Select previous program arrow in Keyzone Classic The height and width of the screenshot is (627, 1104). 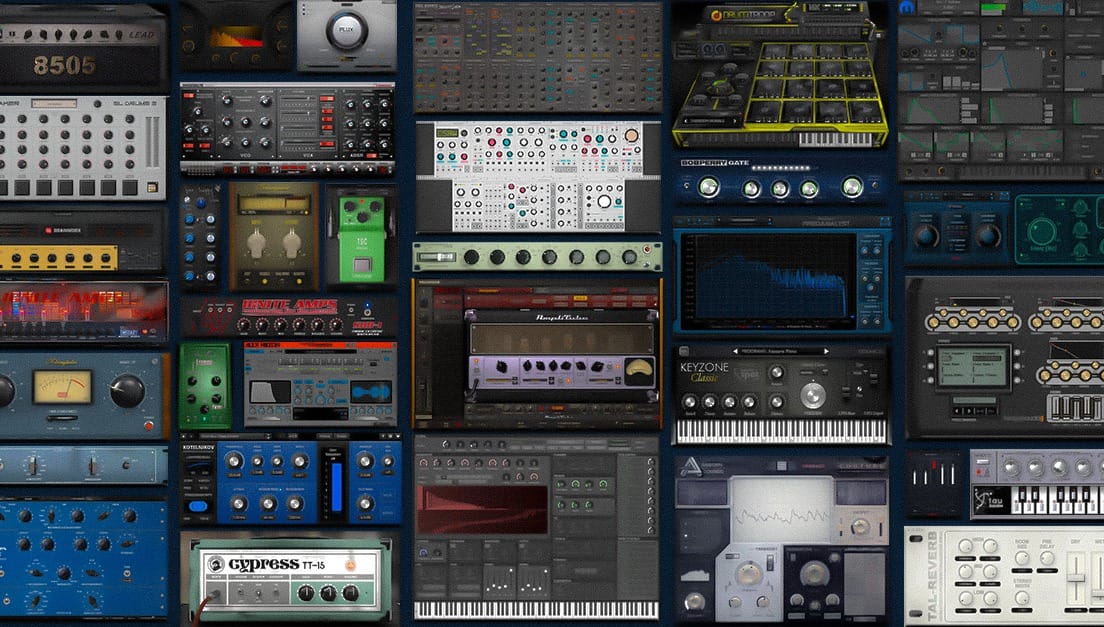click(x=735, y=350)
